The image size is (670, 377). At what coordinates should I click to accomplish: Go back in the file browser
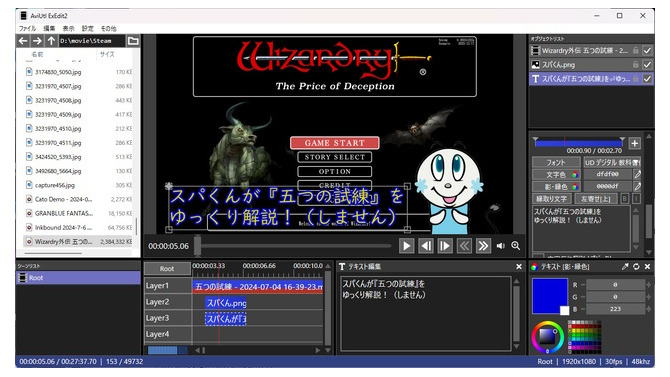[x=23, y=41]
